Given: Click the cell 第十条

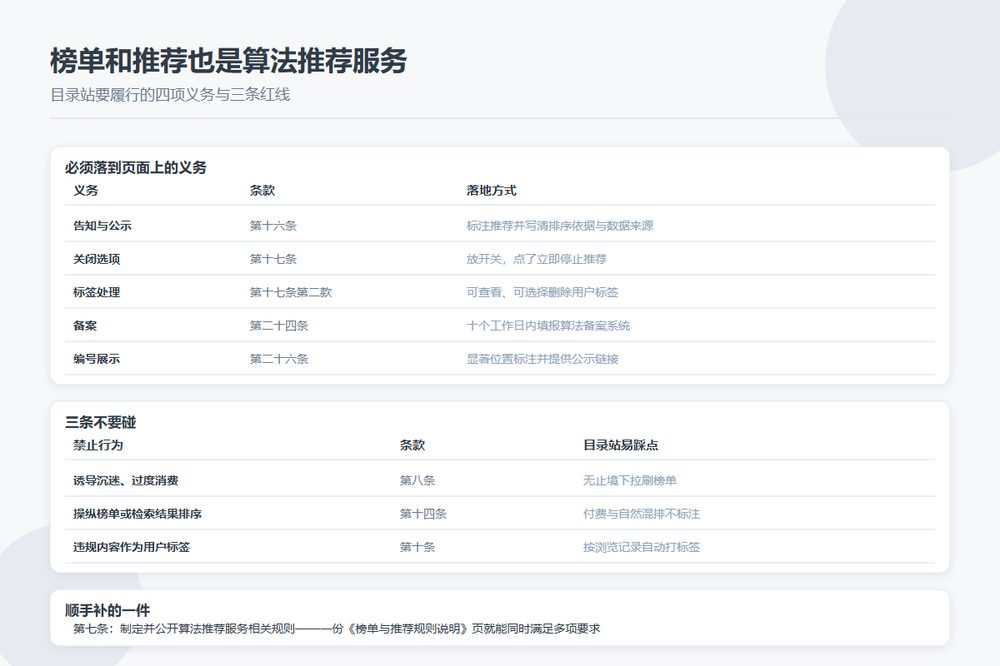Looking at the screenshot, I should point(417,547).
